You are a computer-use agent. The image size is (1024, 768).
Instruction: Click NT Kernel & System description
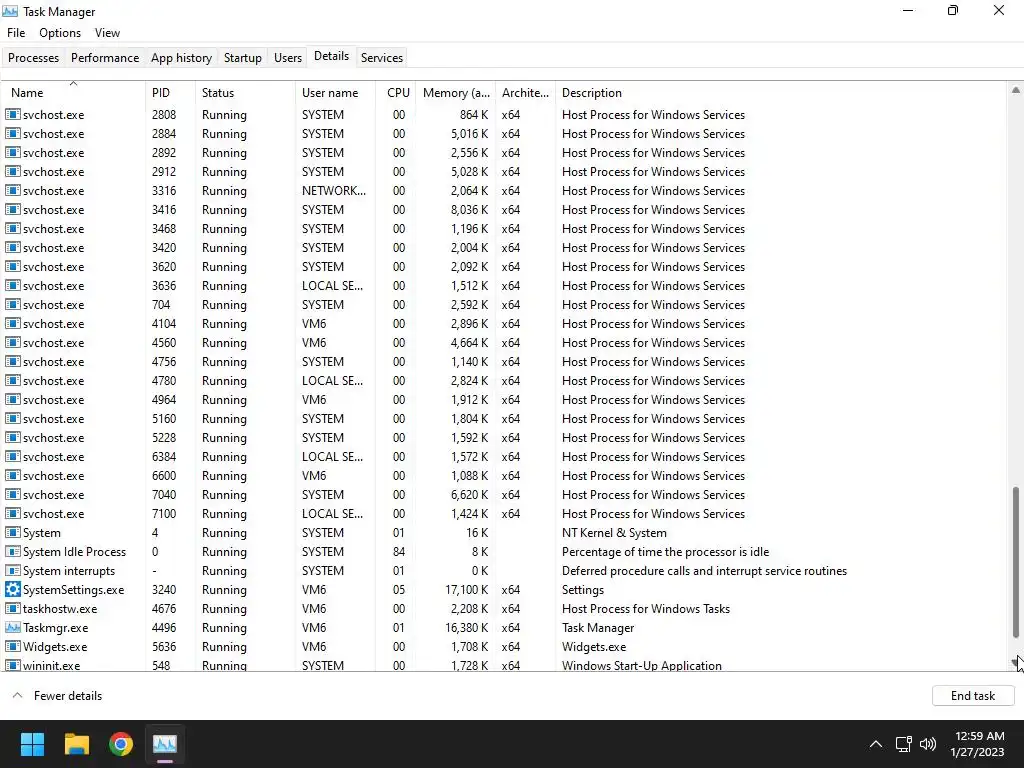point(614,533)
